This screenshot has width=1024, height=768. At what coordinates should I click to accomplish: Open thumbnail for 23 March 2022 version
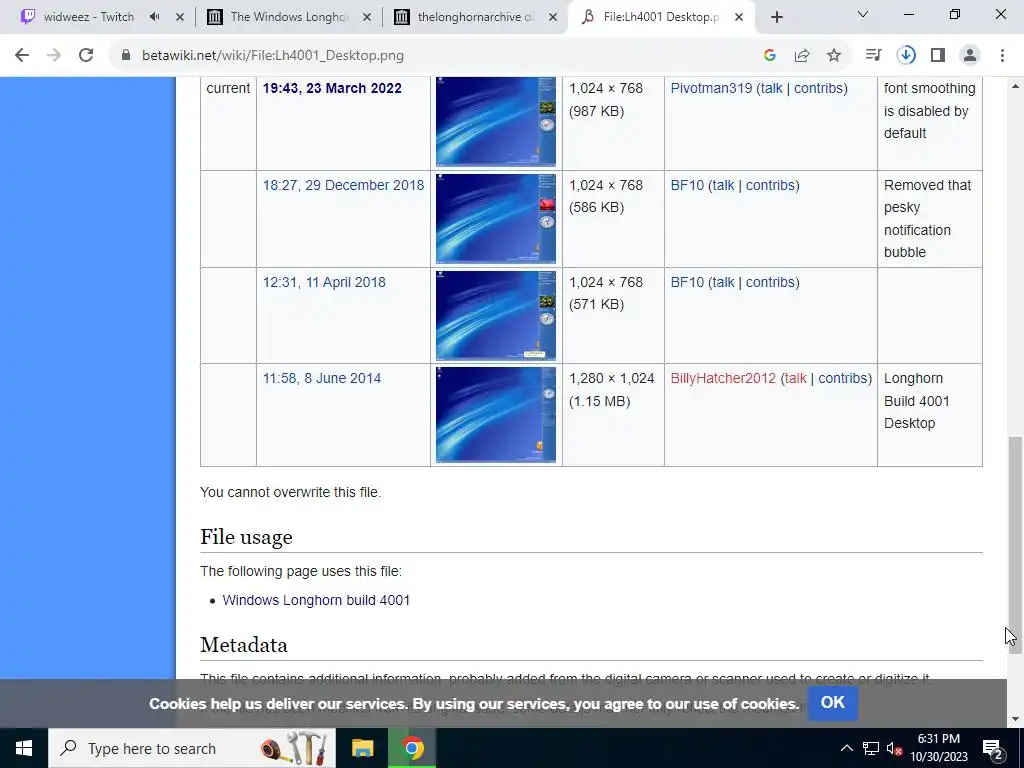pyautogui.click(x=496, y=121)
